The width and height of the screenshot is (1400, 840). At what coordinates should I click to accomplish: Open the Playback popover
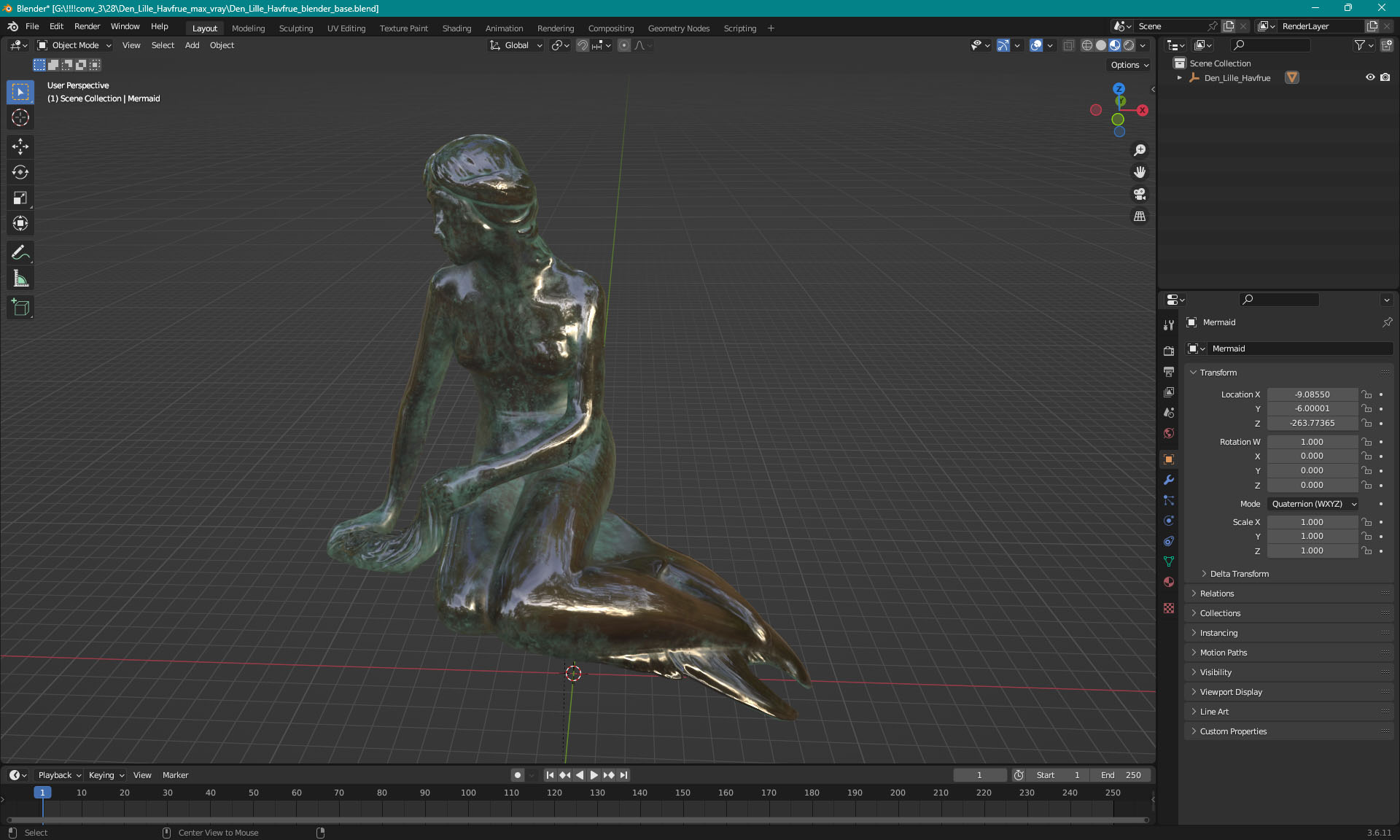pyautogui.click(x=59, y=775)
